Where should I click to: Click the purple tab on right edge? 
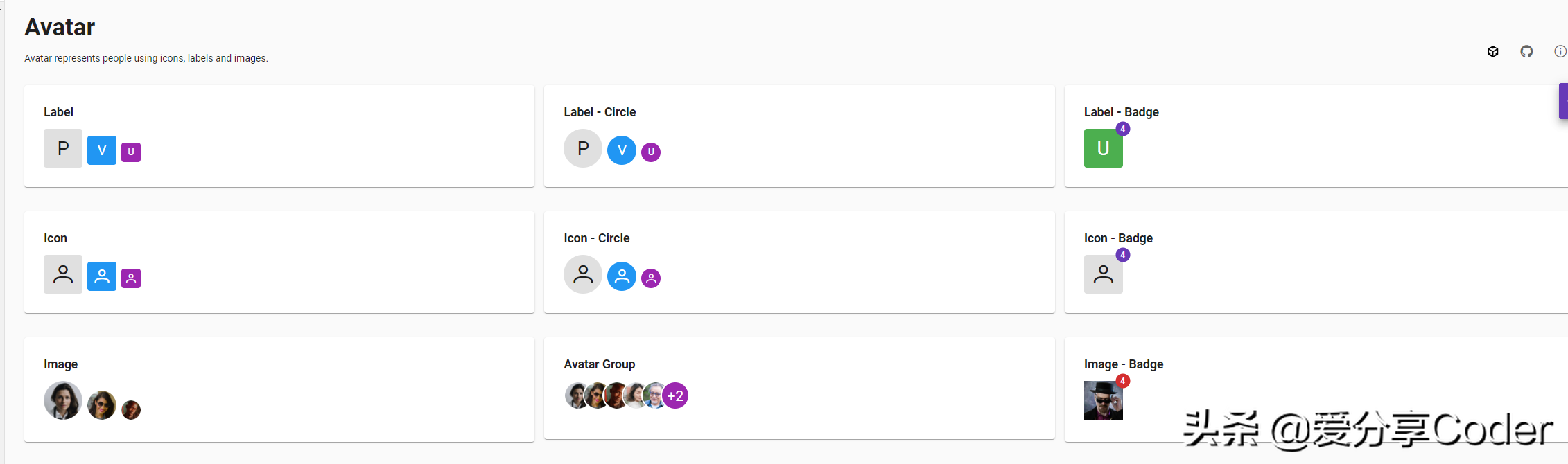[1563, 101]
